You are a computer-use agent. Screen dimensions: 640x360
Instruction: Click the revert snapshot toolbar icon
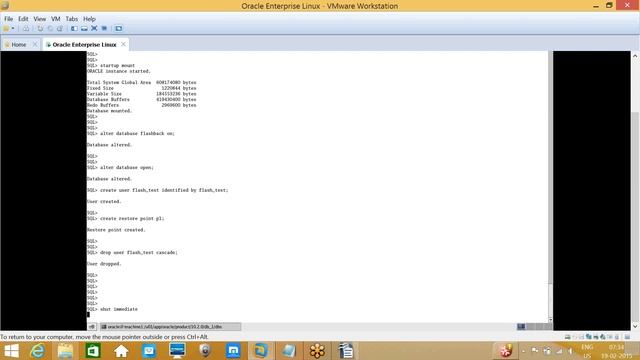(50, 29)
